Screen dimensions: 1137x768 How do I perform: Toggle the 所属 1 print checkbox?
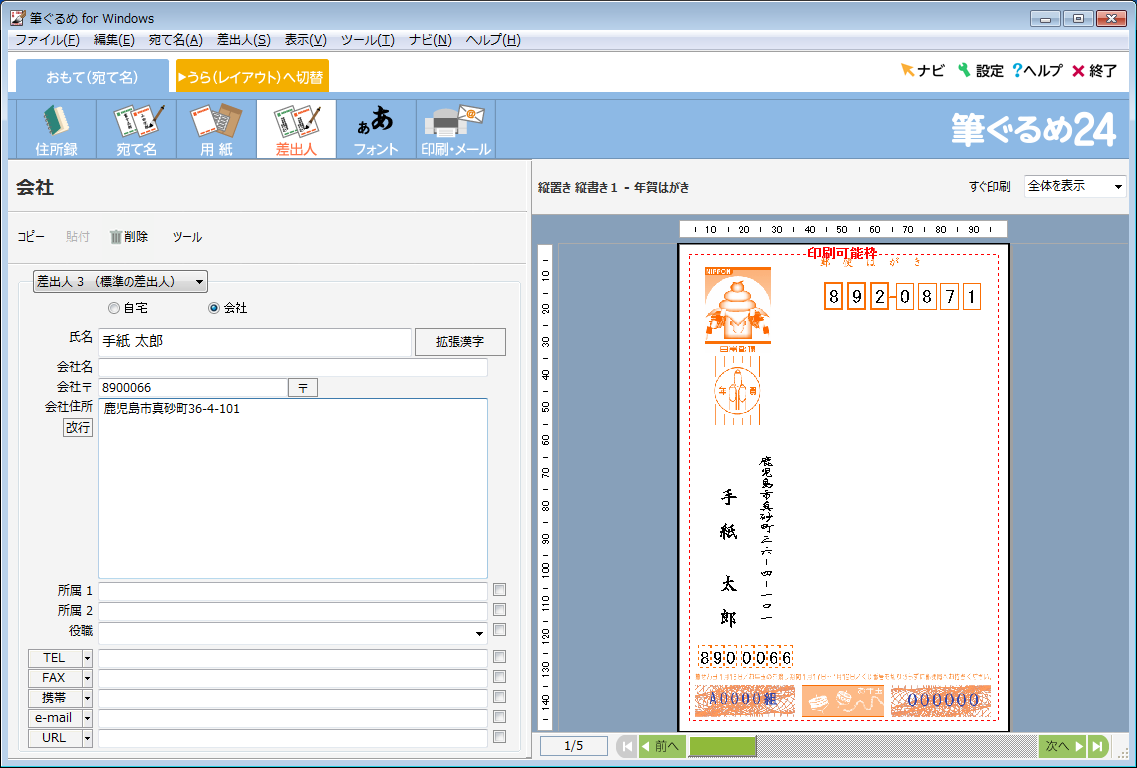(x=499, y=590)
